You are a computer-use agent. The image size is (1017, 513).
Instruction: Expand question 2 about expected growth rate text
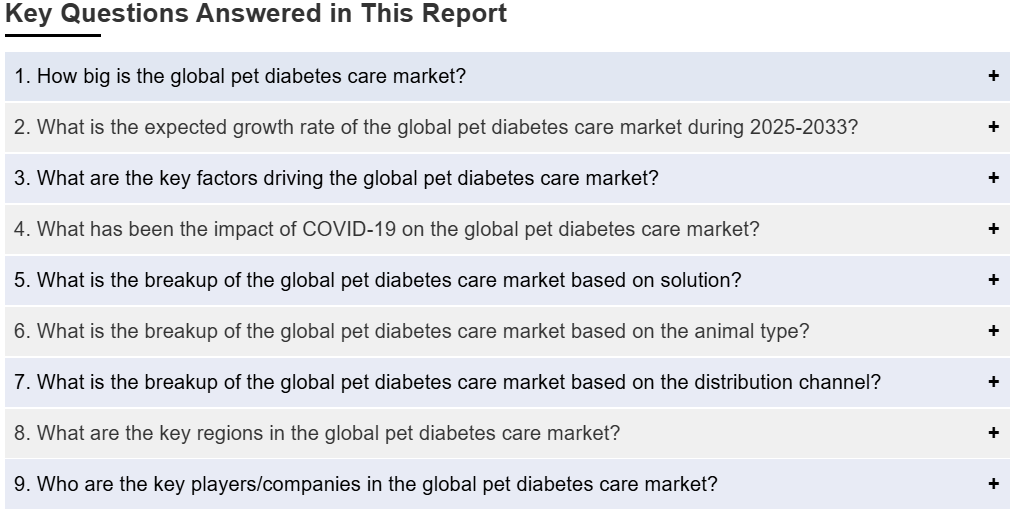[x=436, y=127]
